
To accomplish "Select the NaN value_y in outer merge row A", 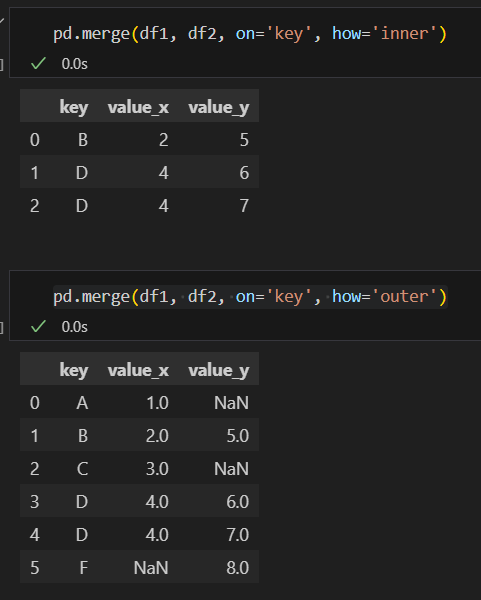I will (x=232, y=403).
